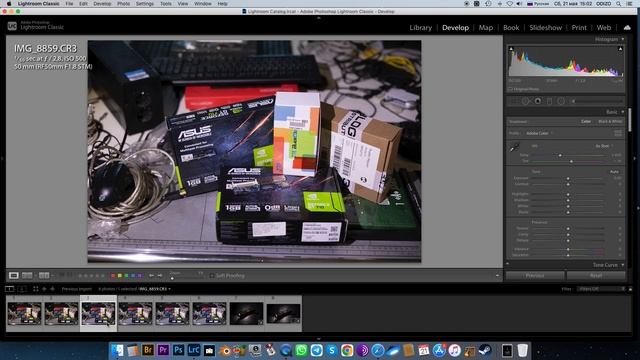Toggle yellow color label in toolbar
This screenshot has height=360, width=640.
pyautogui.click(x=120, y=276)
